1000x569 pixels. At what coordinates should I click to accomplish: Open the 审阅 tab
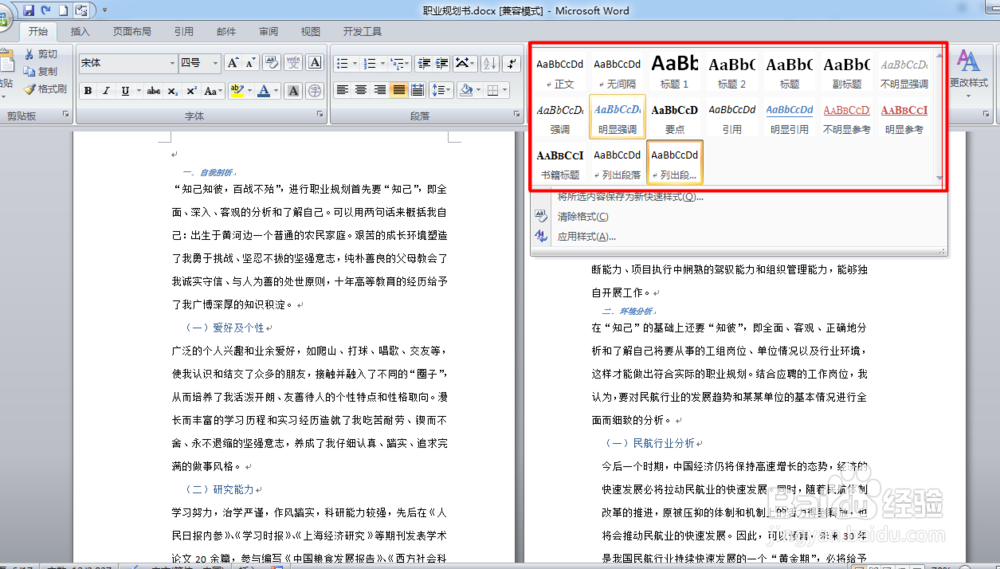(x=268, y=31)
